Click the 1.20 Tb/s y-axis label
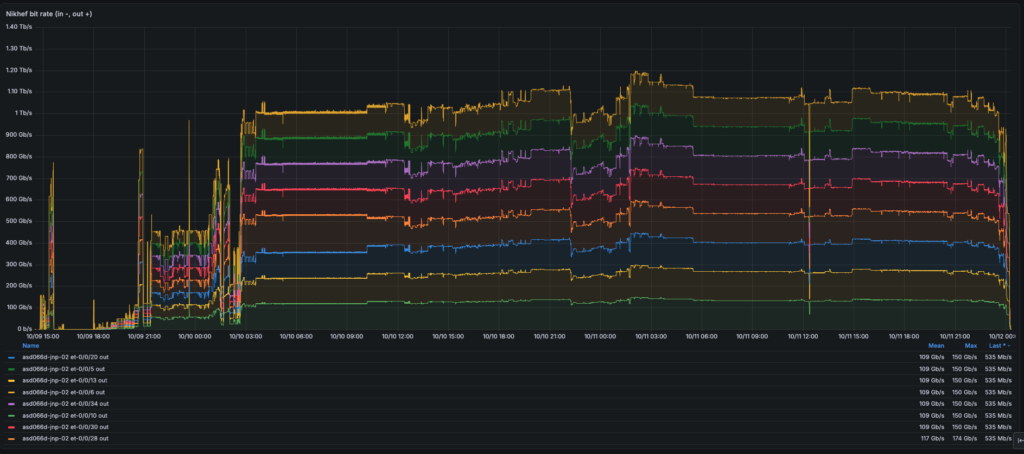 (x=19, y=70)
